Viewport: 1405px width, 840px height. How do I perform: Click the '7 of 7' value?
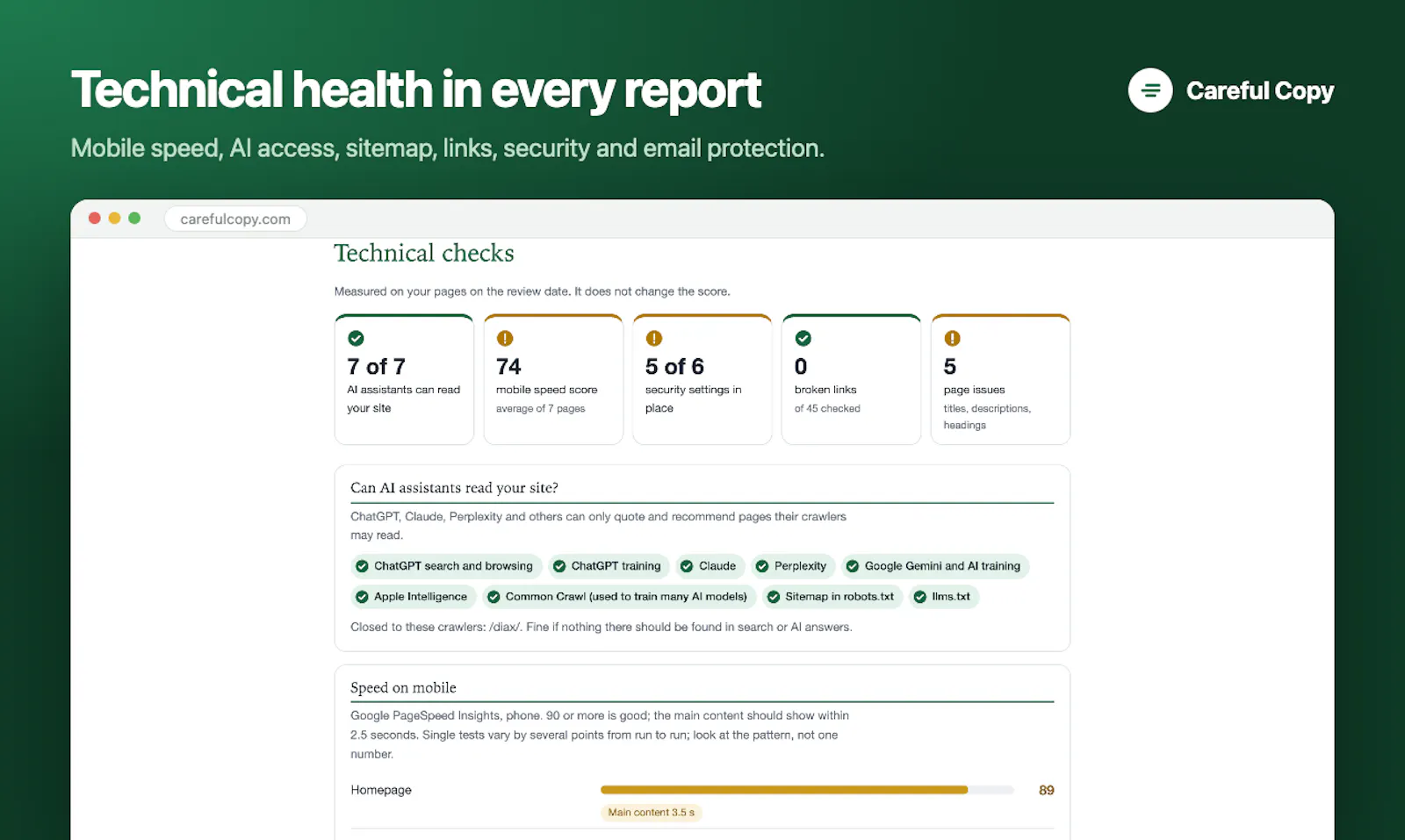(x=376, y=366)
